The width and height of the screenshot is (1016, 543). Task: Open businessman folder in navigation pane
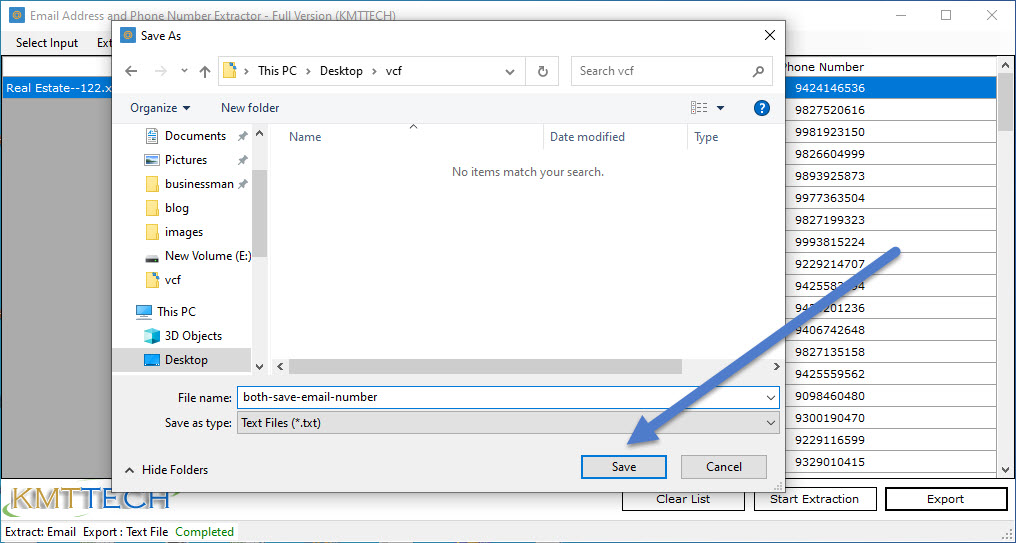pyautogui.click(x=198, y=184)
